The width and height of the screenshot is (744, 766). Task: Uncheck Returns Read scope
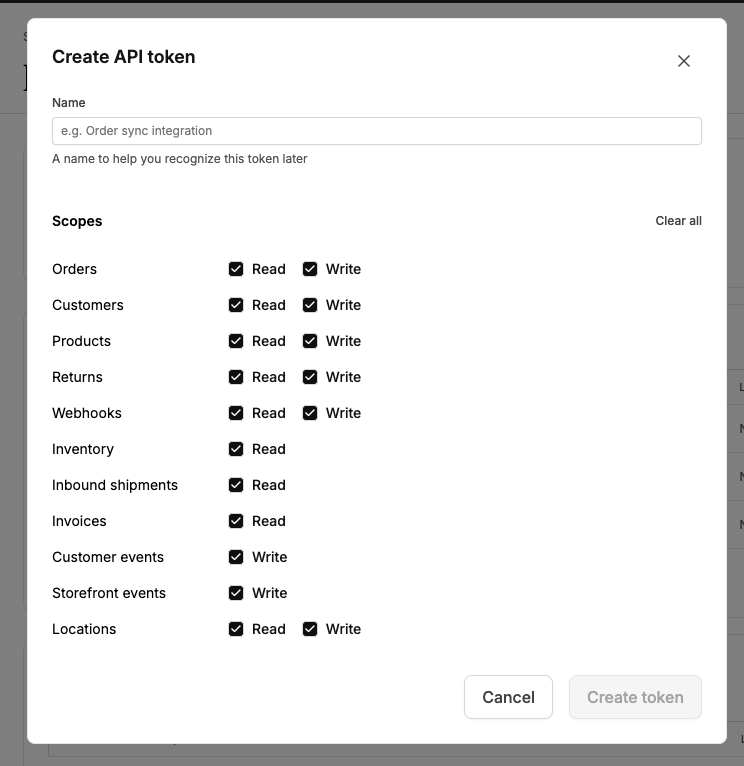pyautogui.click(x=236, y=377)
